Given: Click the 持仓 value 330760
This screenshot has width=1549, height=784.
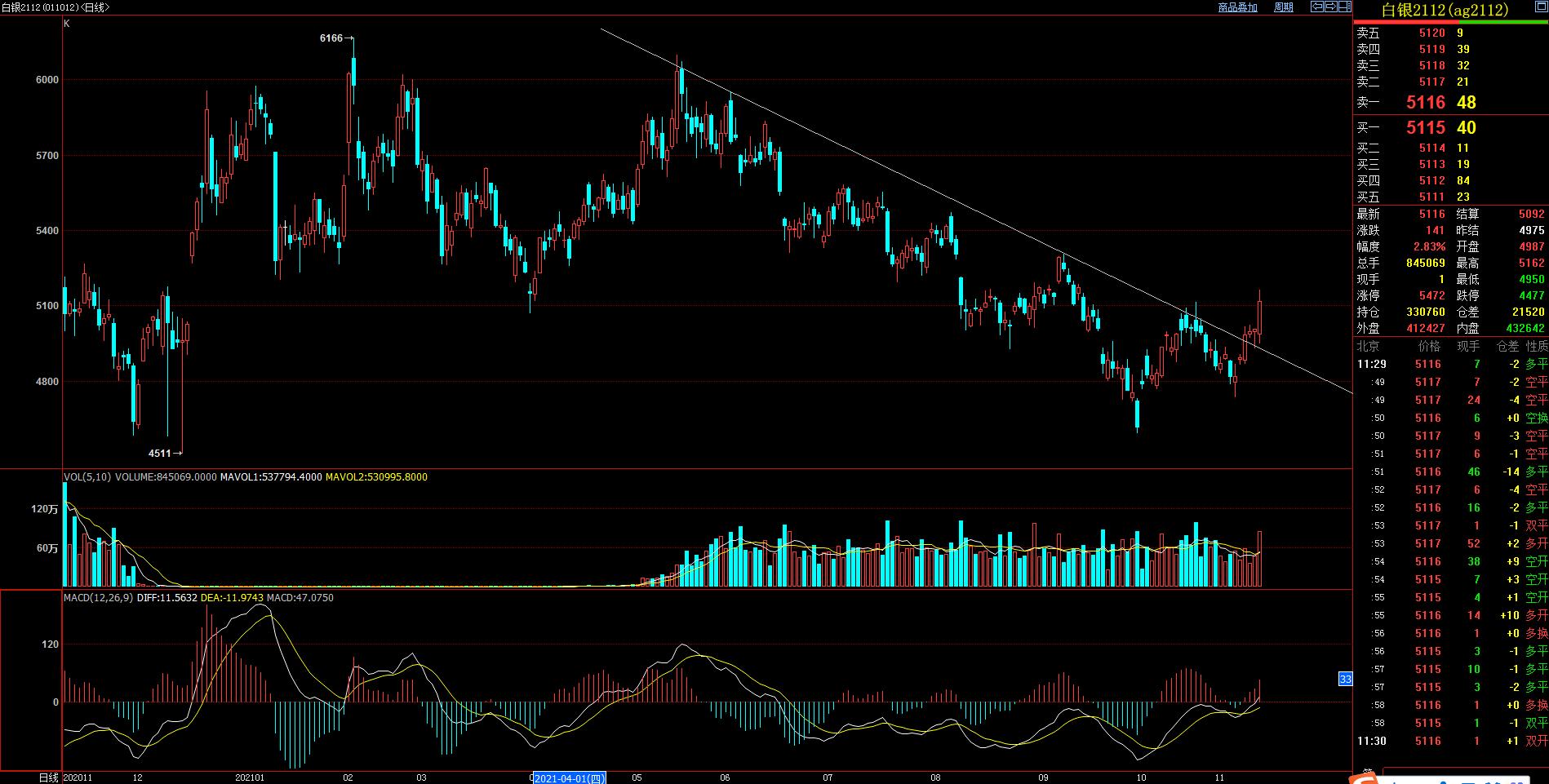Looking at the screenshot, I should click(1426, 312).
